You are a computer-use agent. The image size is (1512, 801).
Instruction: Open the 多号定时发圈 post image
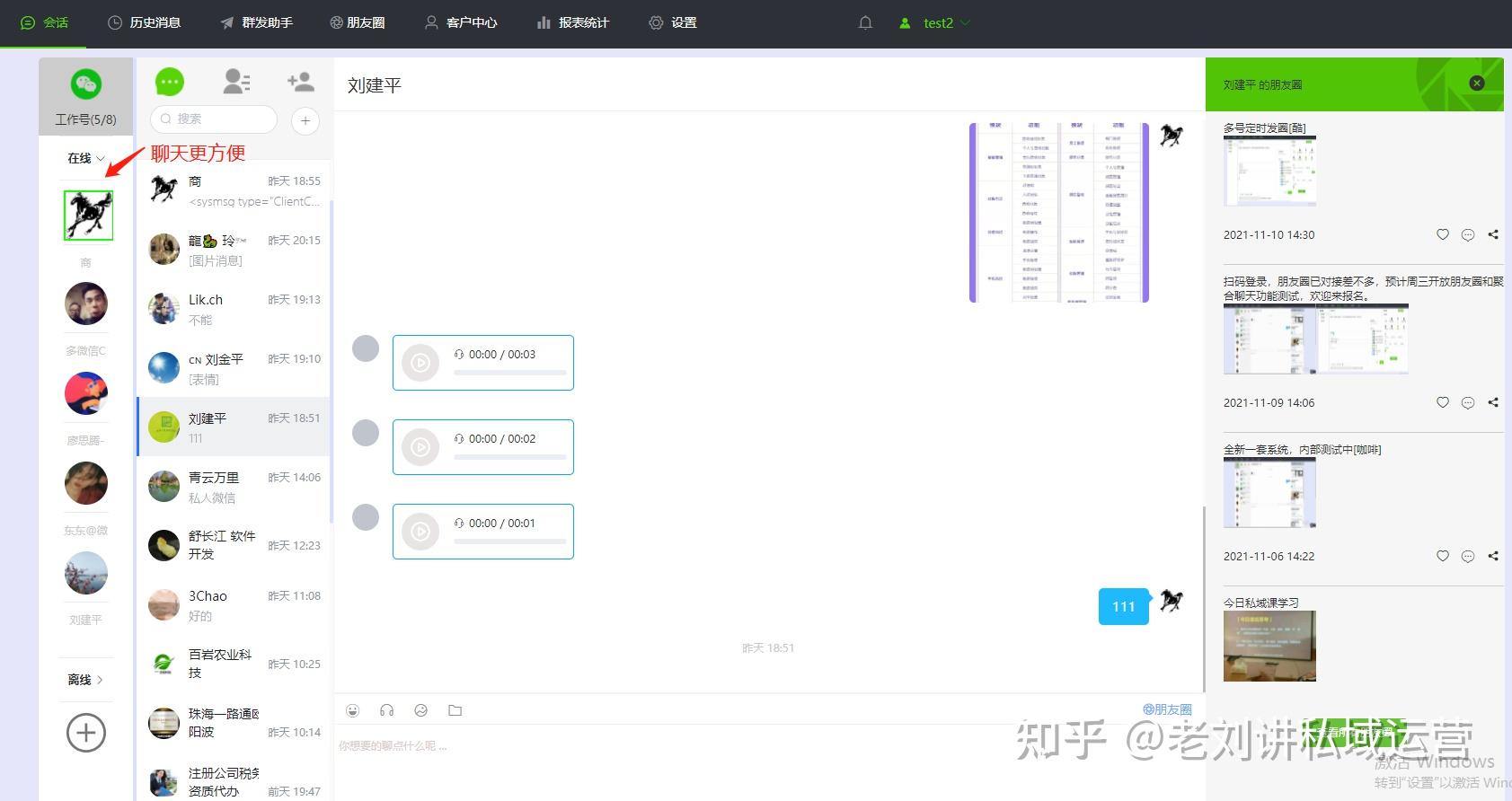[1269, 172]
